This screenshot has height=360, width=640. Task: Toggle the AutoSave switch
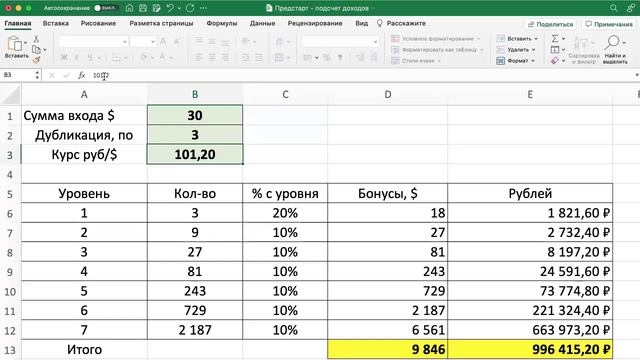point(105,8)
